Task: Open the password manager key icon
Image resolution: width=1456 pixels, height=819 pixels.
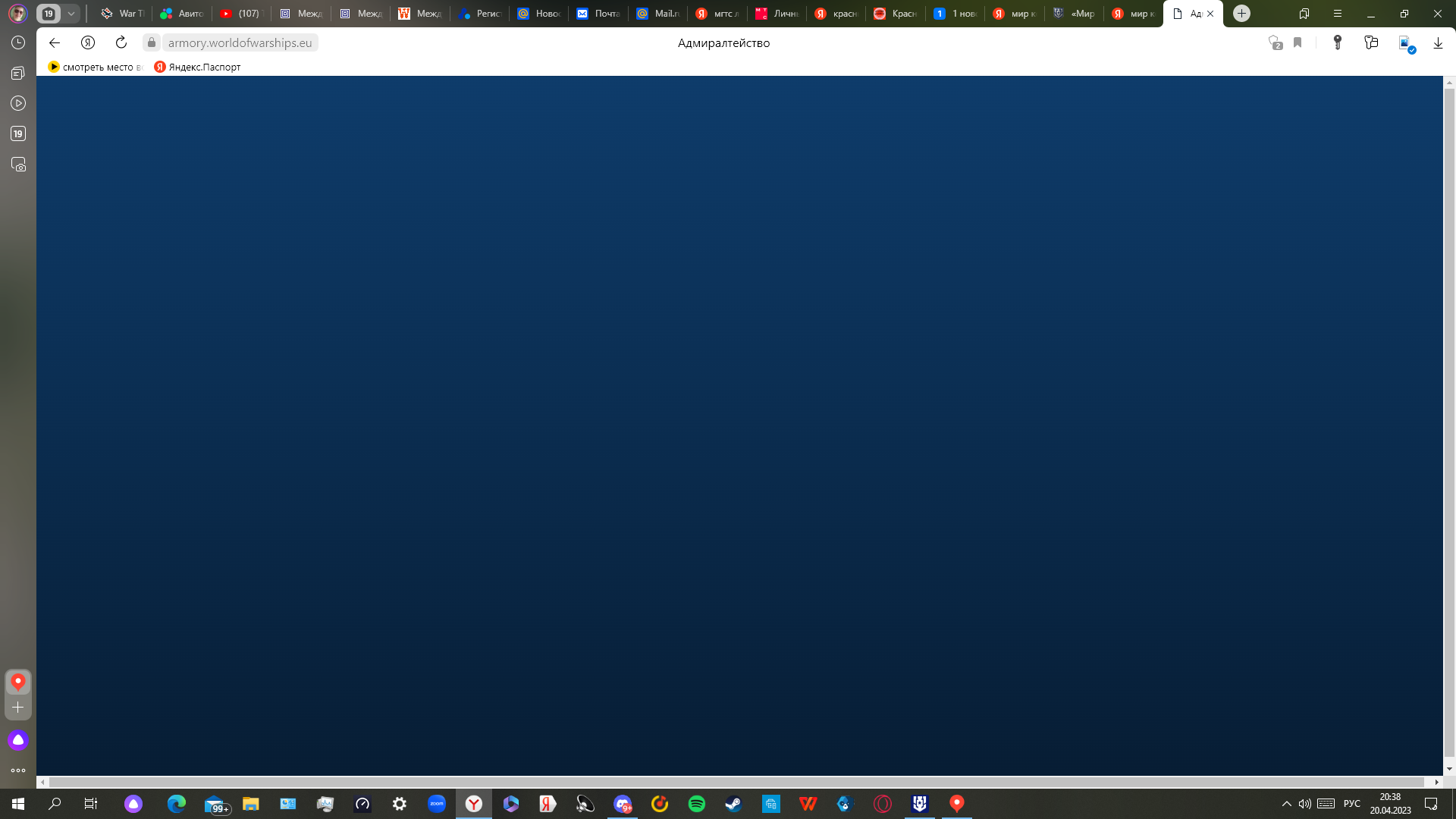Action: click(1338, 42)
